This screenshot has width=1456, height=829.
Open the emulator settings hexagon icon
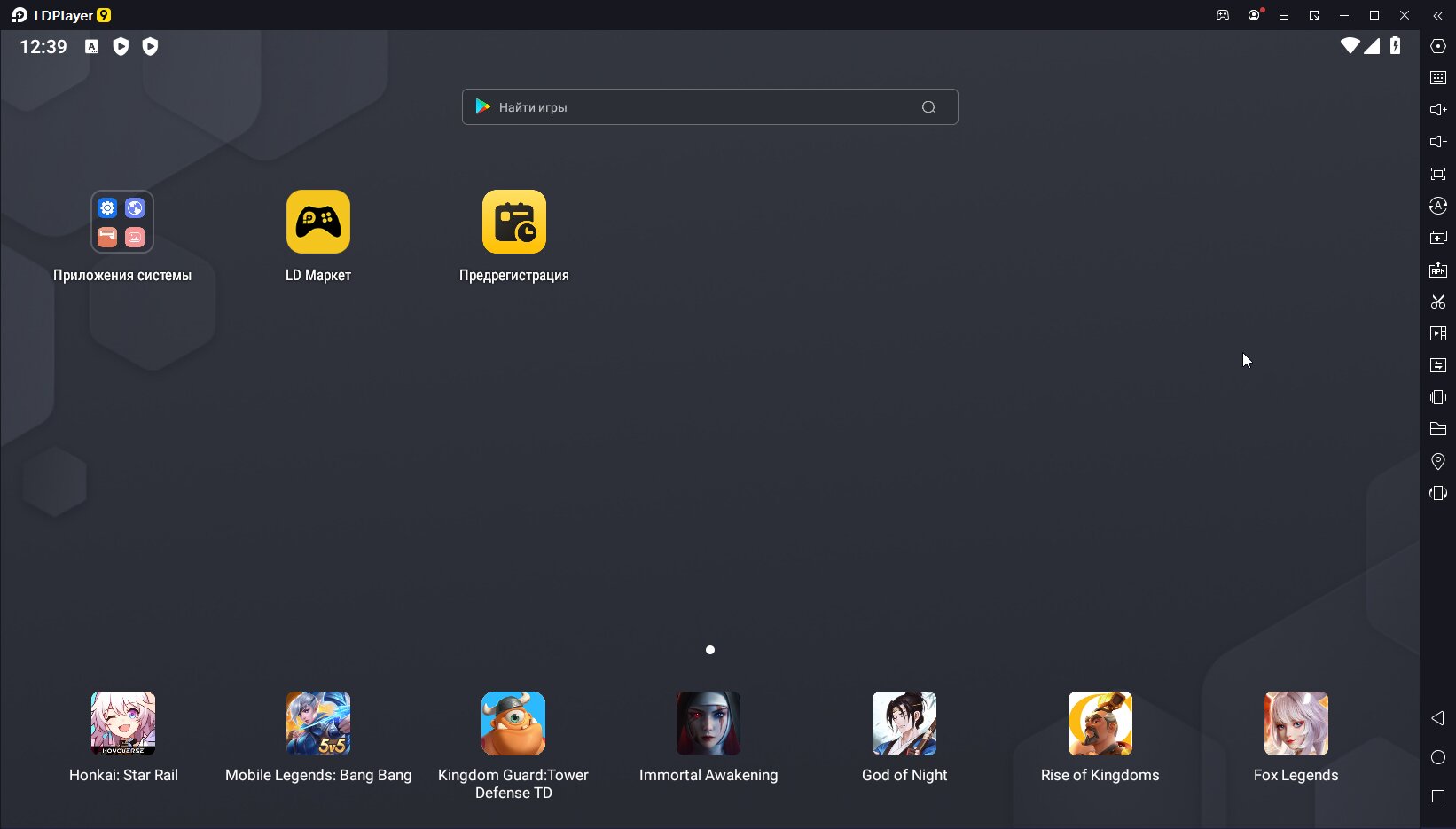pyautogui.click(x=1438, y=46)
